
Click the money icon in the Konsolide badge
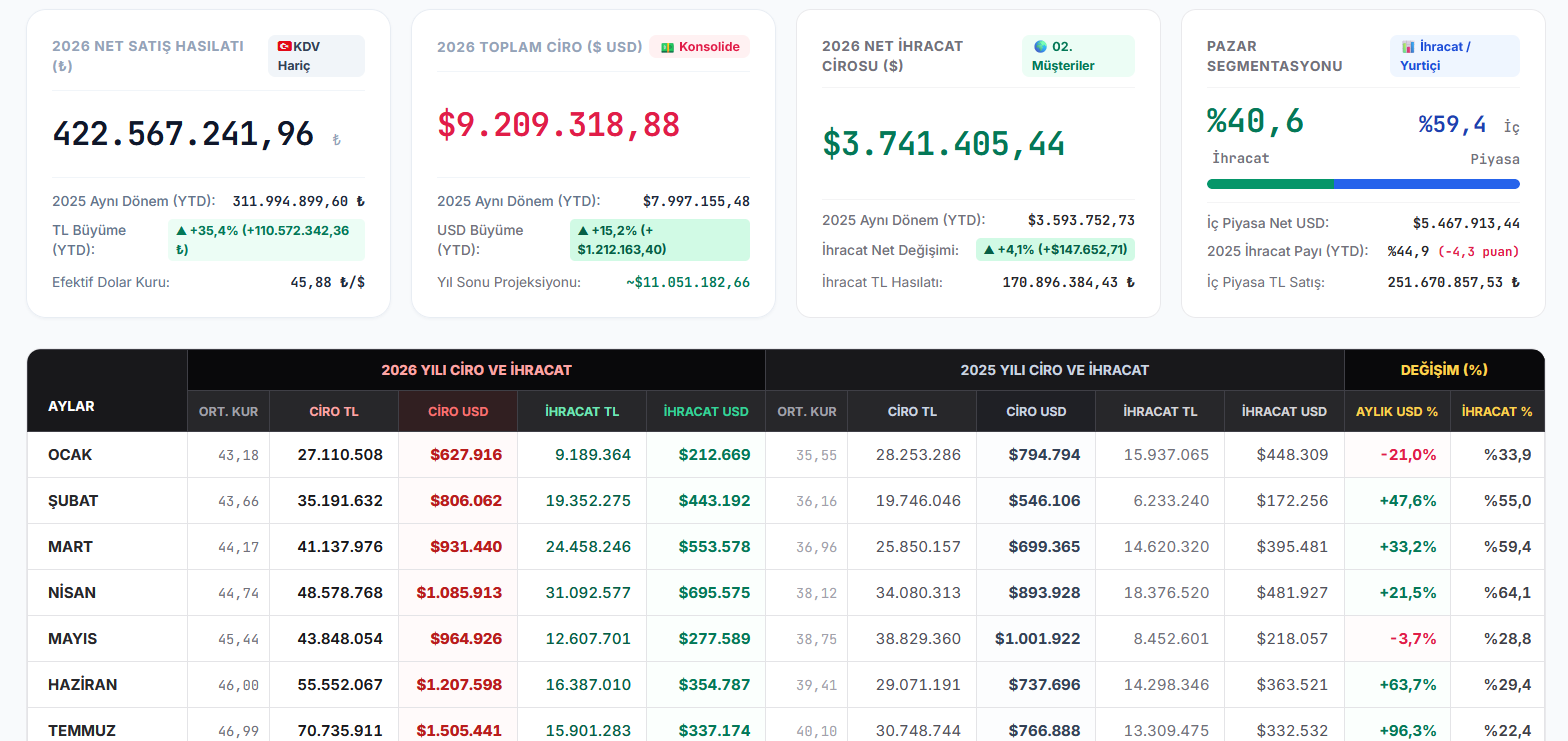coord(667,47)
